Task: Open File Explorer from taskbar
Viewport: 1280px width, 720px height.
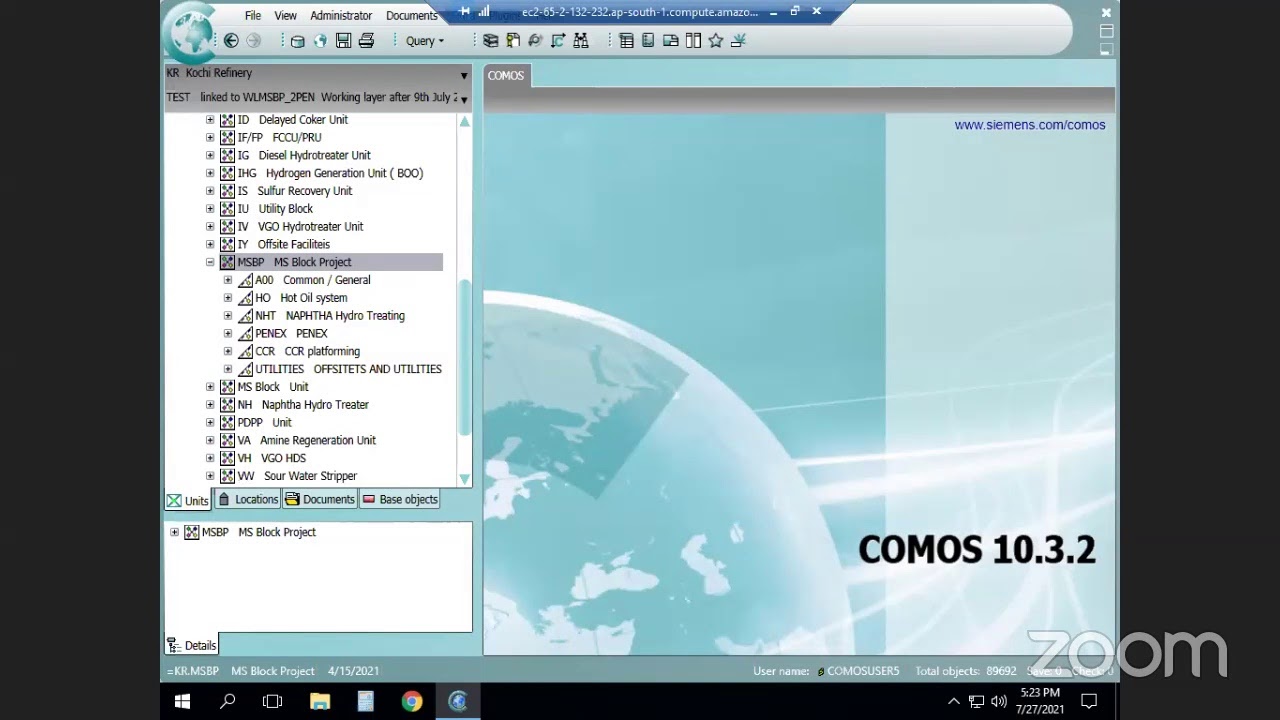Action: coord(320,701)
